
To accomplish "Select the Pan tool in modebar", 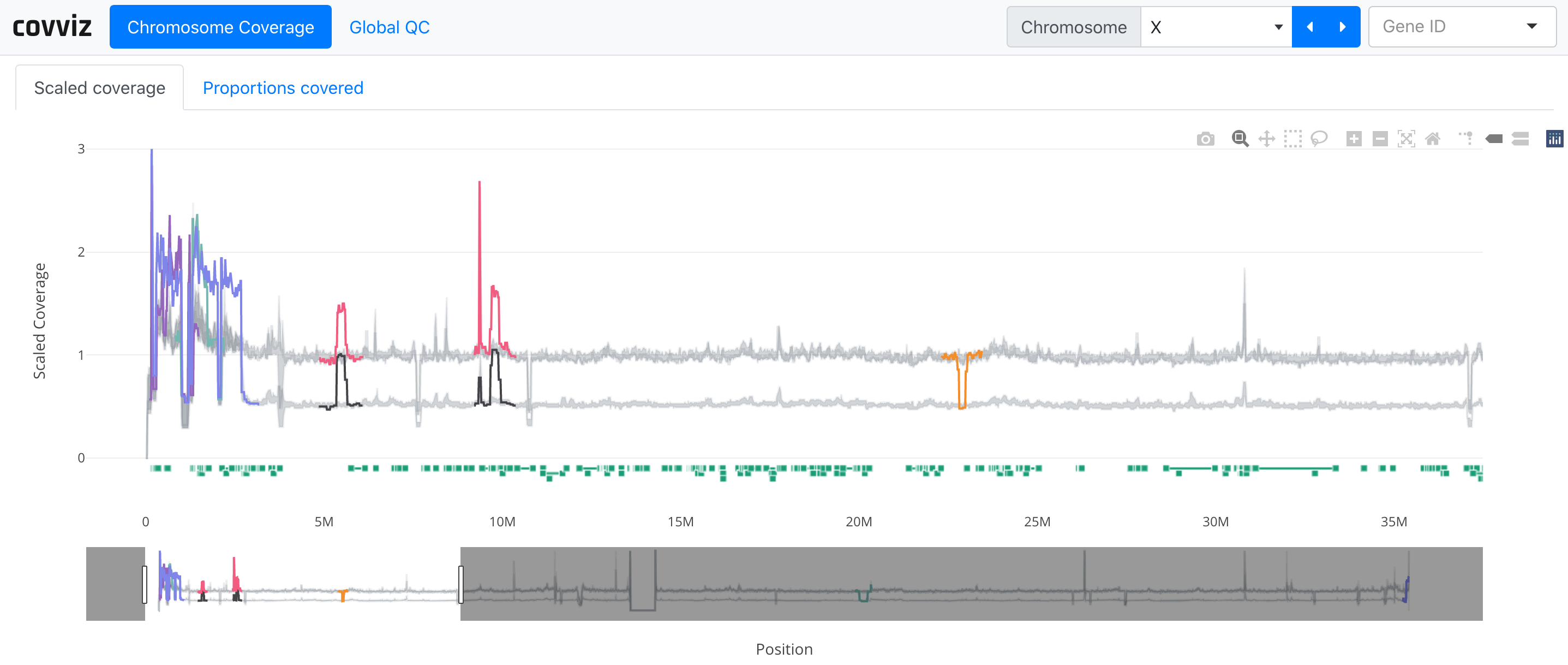I will coord(1267,139).
